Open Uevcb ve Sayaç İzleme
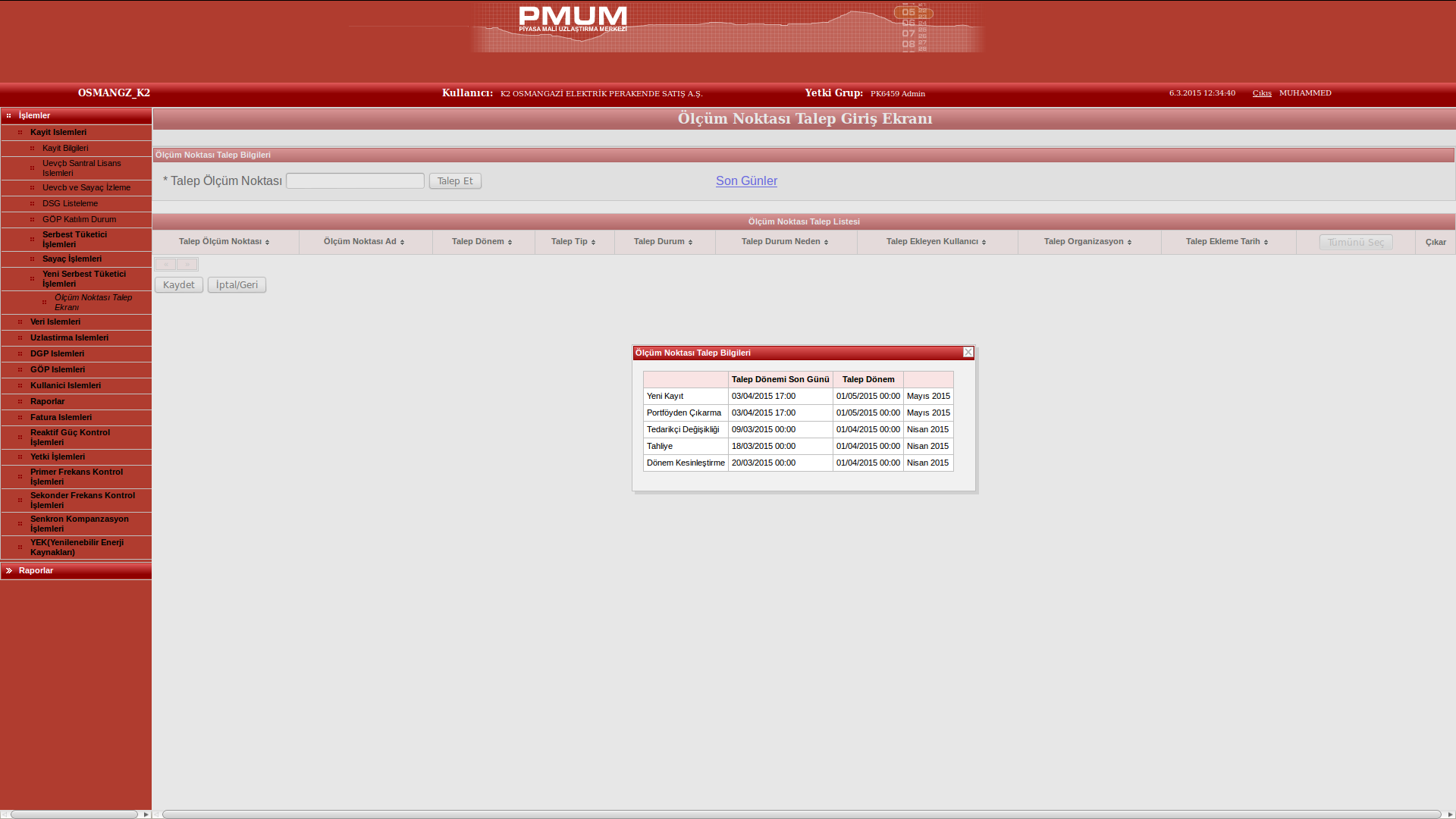Image resolution: width=1456 pixels, height=819 pixels. point(86,188)
